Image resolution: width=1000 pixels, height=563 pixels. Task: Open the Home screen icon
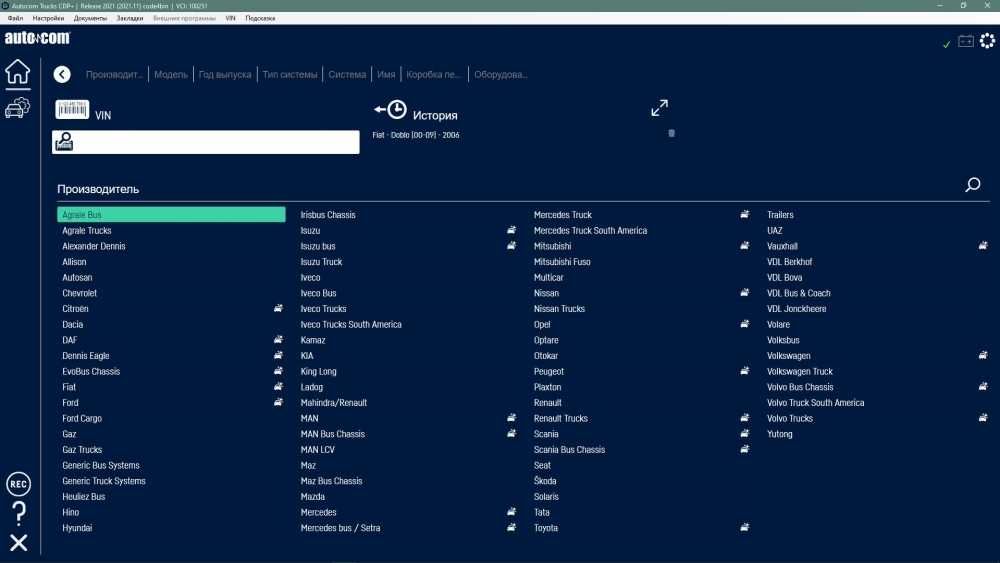pyautogui.click(x=18, y=72)
